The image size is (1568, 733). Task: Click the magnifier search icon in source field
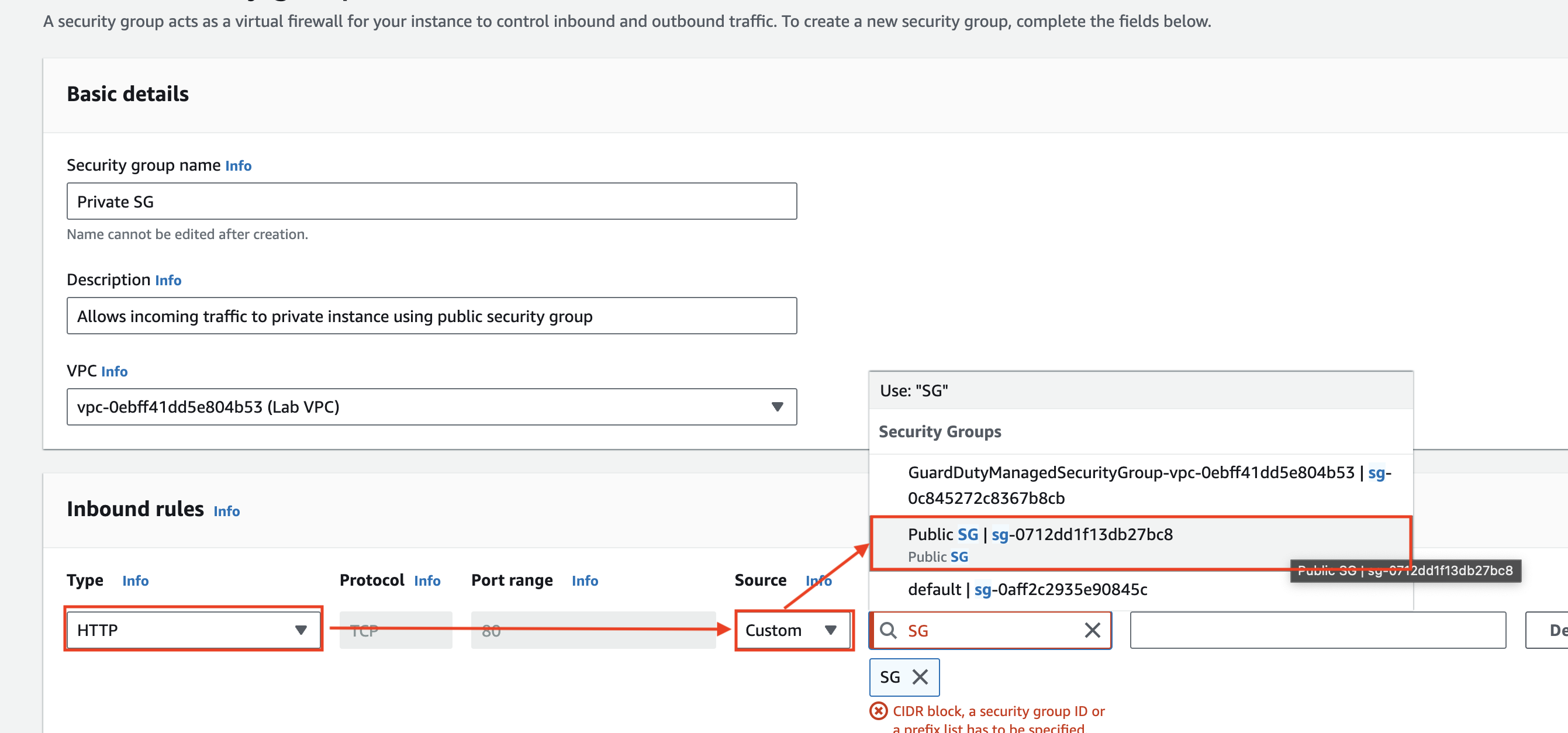click(888, 630)
